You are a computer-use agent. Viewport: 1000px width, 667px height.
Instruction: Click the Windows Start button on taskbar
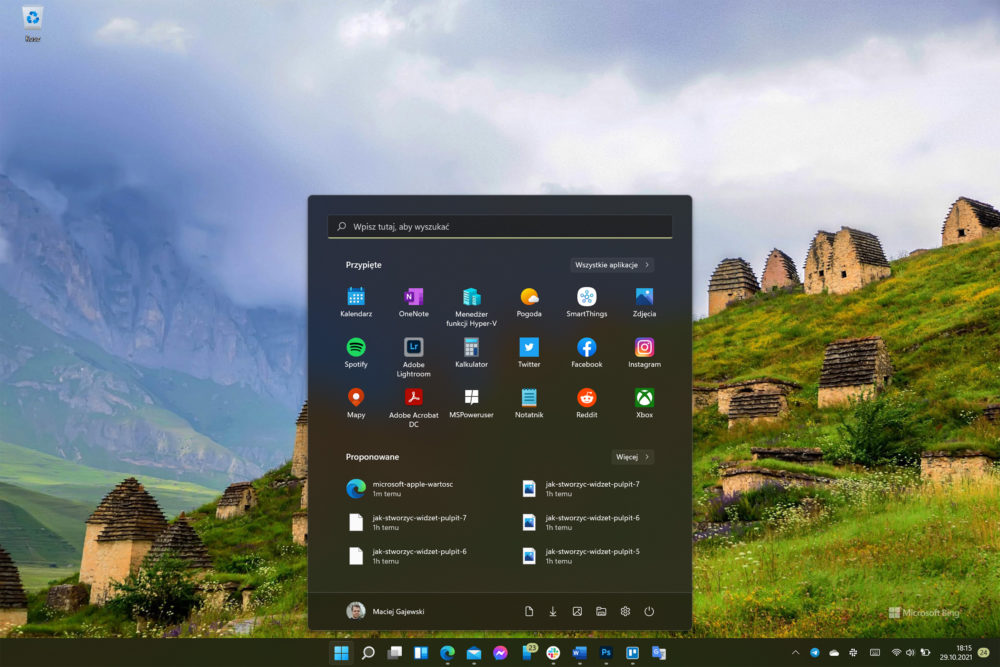coord(341,652)
